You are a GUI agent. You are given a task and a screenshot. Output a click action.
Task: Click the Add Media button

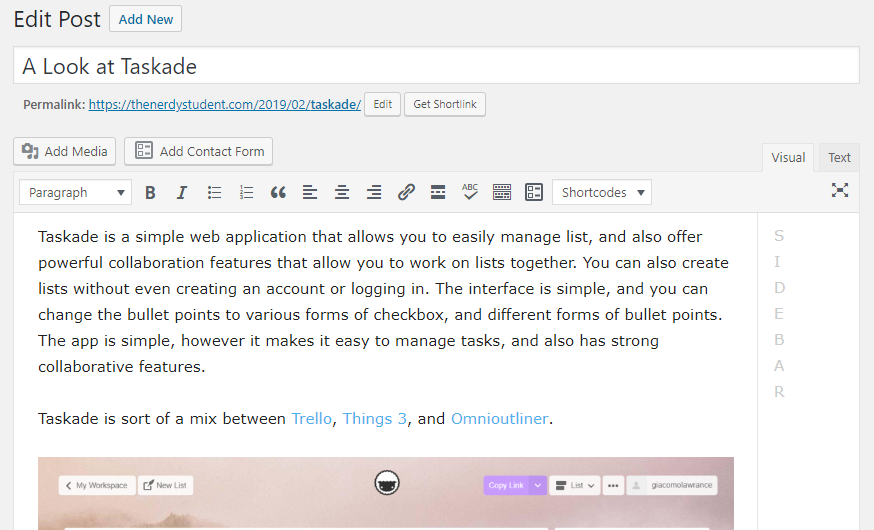coord(65,151)
